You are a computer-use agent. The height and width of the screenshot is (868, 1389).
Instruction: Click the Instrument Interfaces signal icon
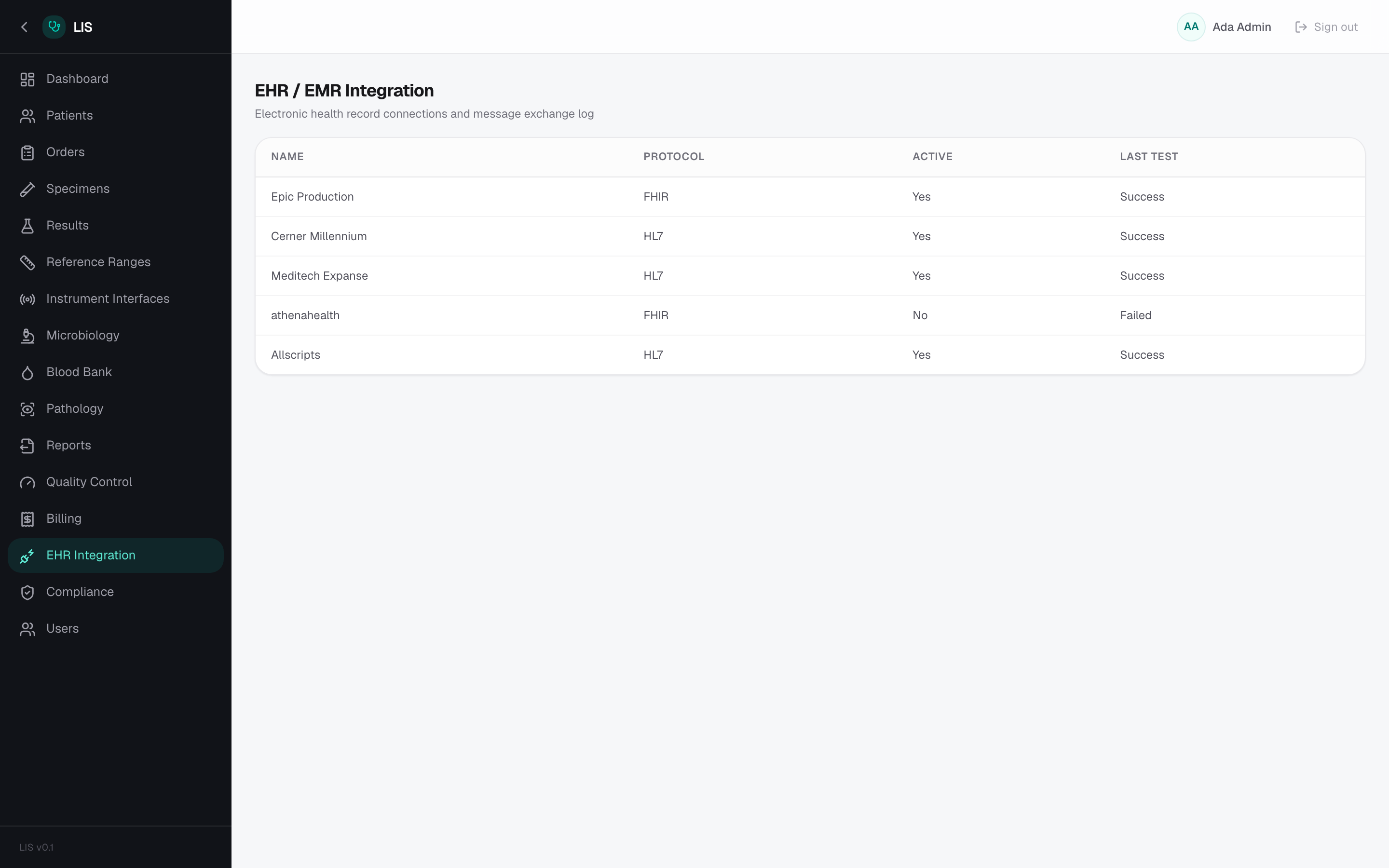pos(27,299)
